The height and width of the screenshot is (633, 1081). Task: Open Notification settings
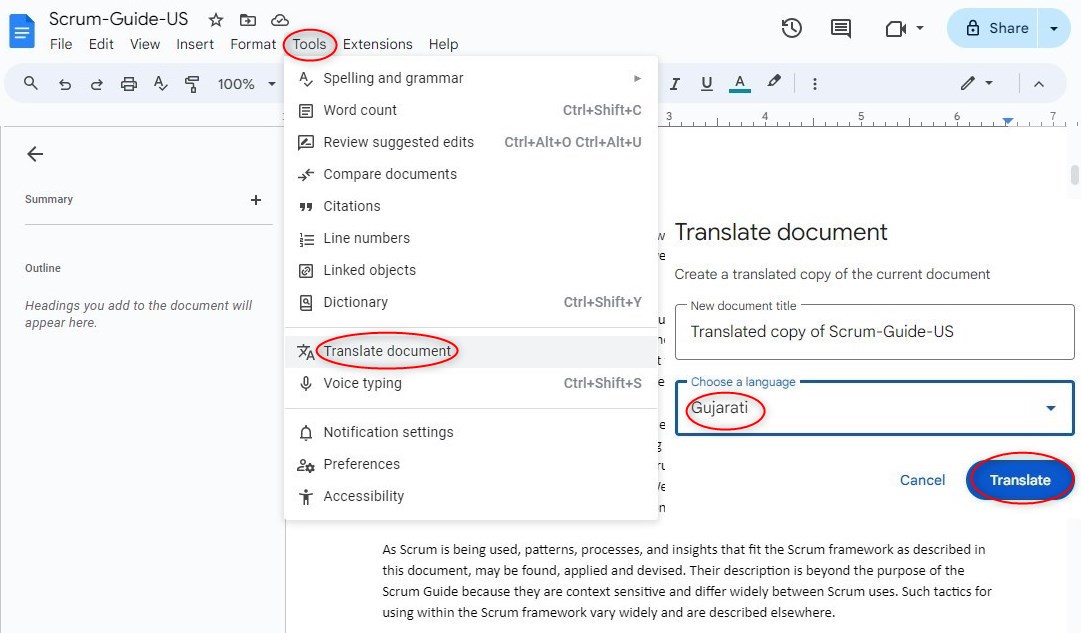click(471, 432)
